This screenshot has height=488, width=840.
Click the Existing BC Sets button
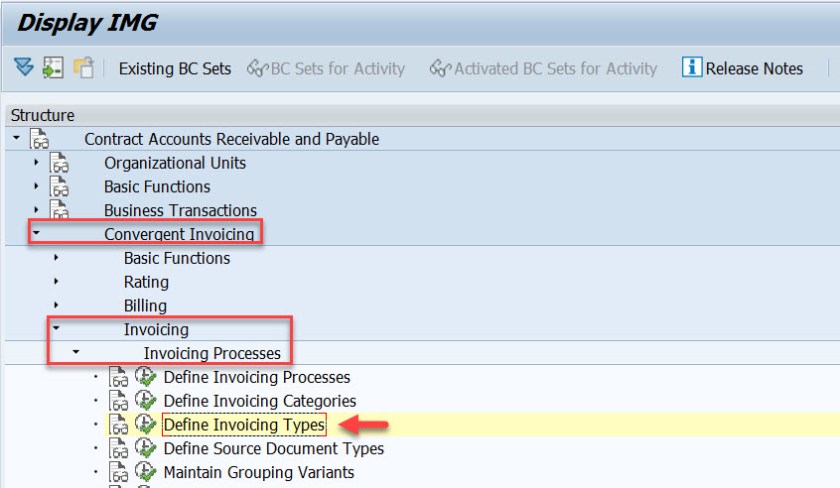tap(174, 69)
